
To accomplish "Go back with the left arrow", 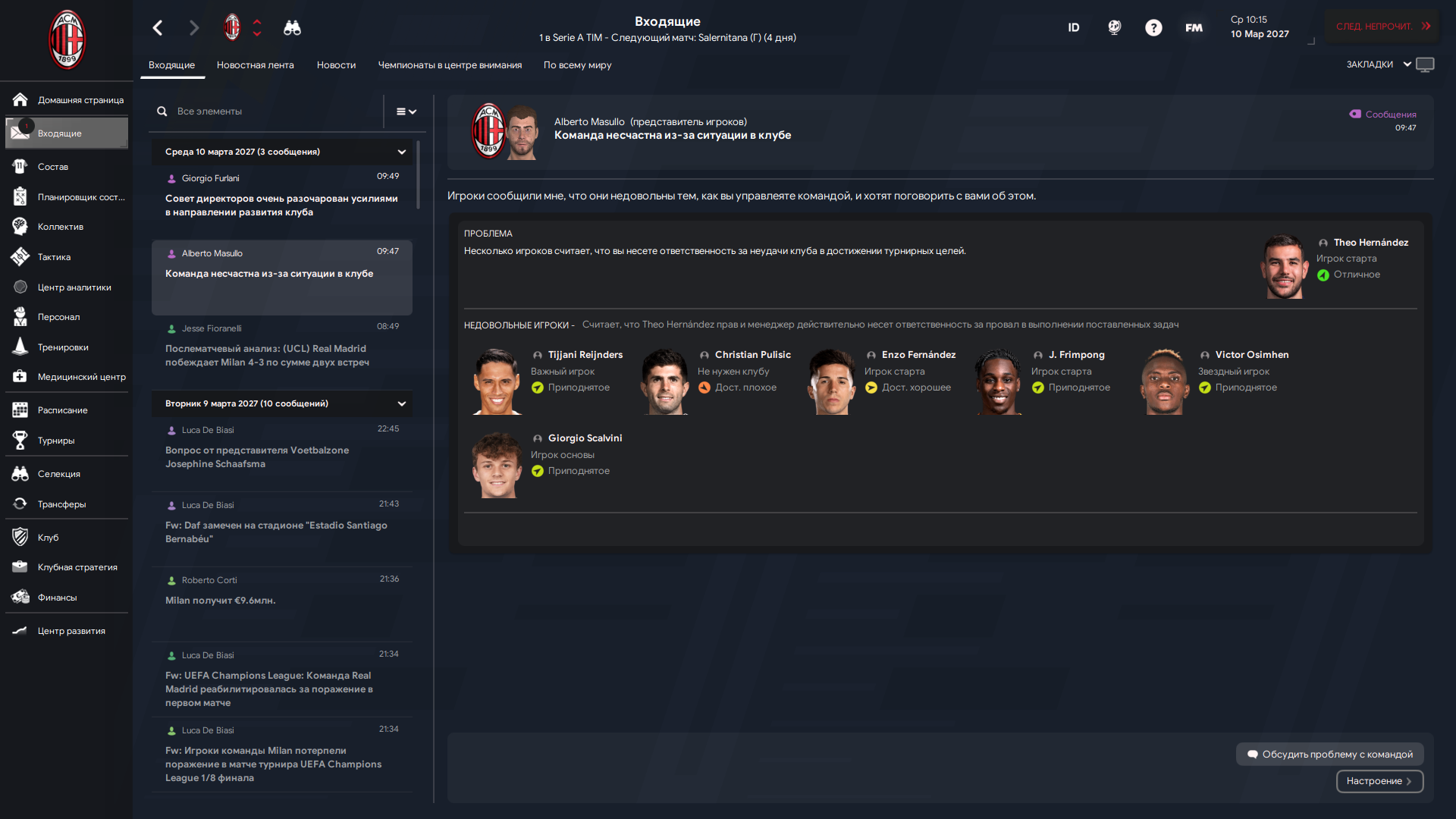I will pyautogui.click(x=158, y=28).
